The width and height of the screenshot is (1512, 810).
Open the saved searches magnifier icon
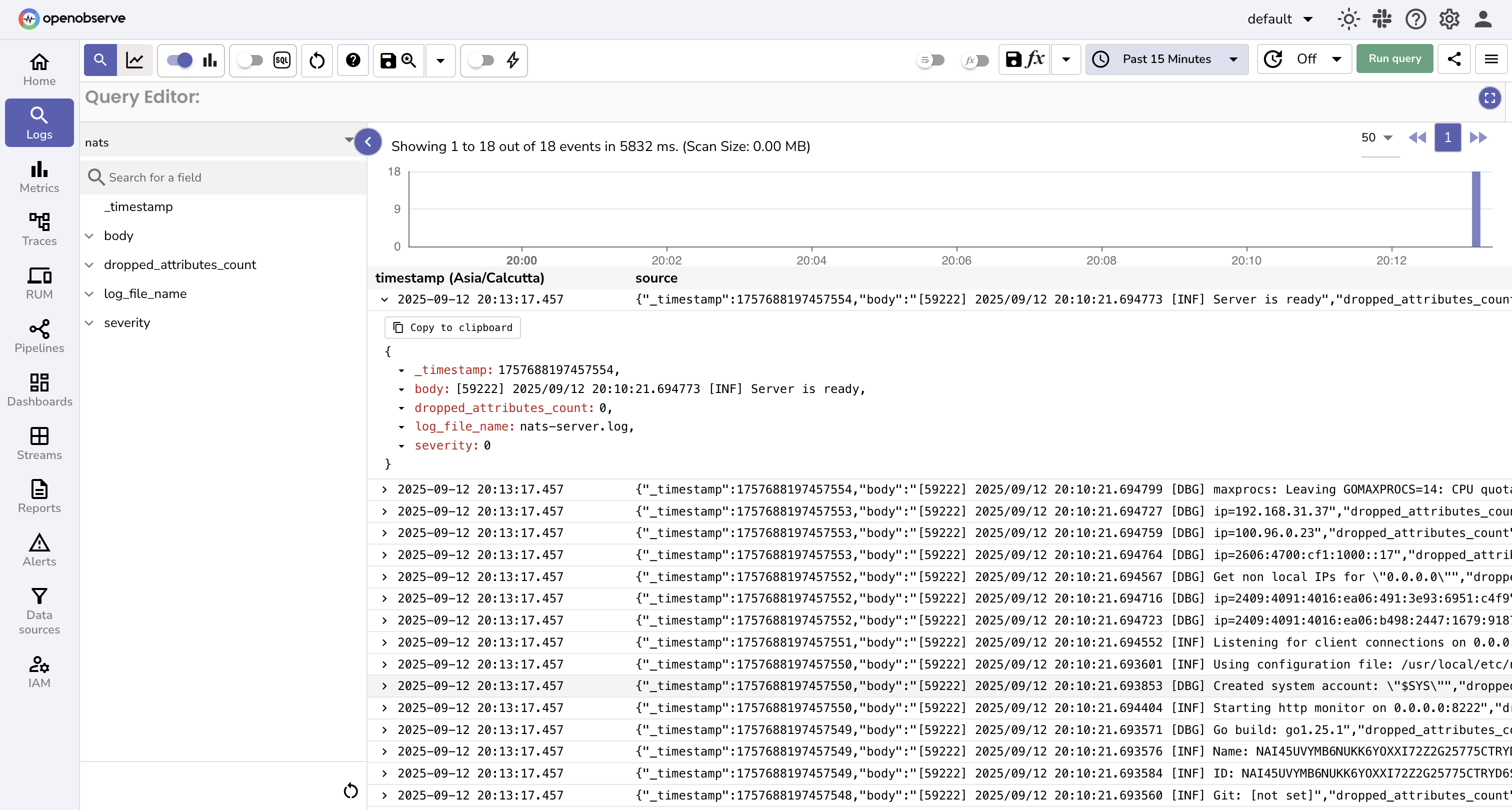point(409,60)
